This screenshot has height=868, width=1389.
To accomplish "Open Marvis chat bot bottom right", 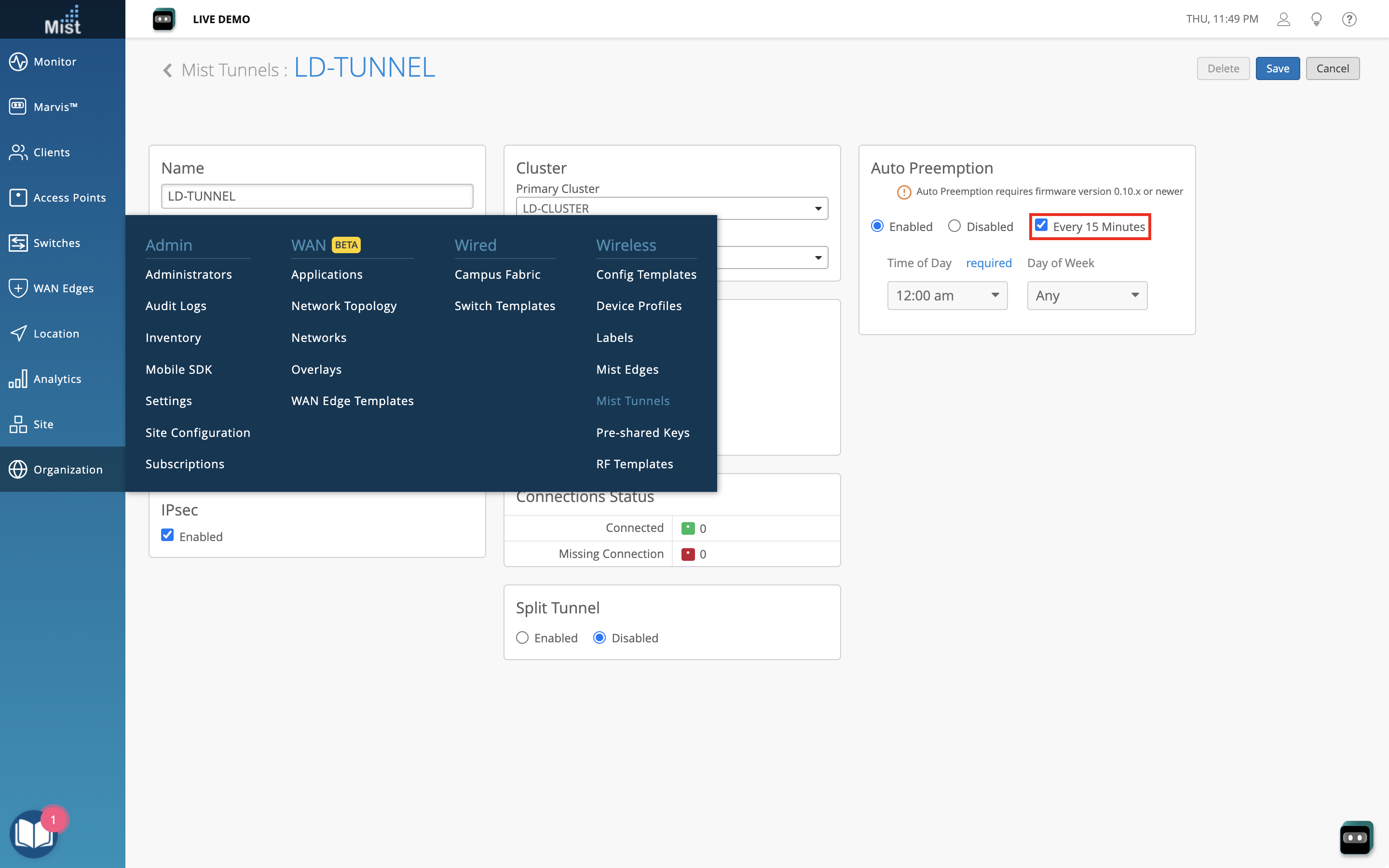I will pos(1356,838).
